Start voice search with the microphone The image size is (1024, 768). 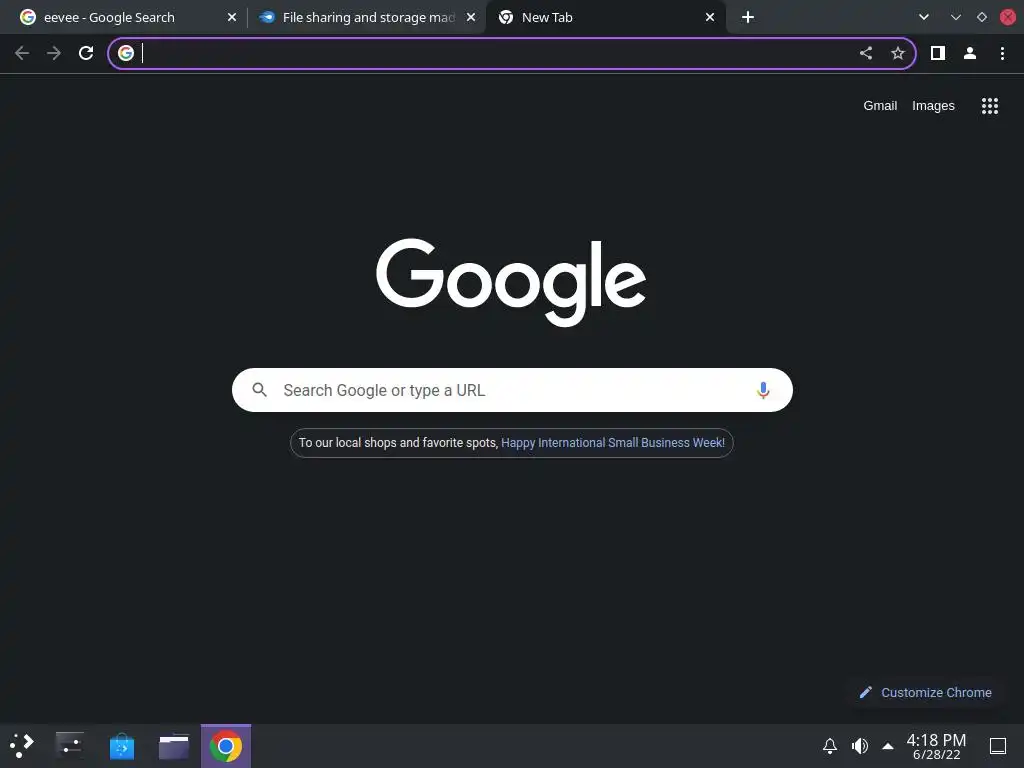click(763, 390)
